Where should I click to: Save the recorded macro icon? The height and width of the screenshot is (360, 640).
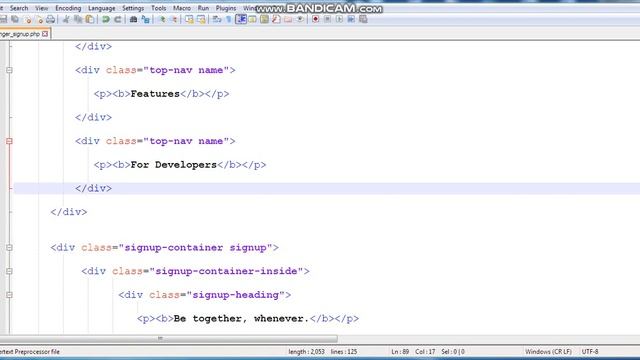(363, 19)
